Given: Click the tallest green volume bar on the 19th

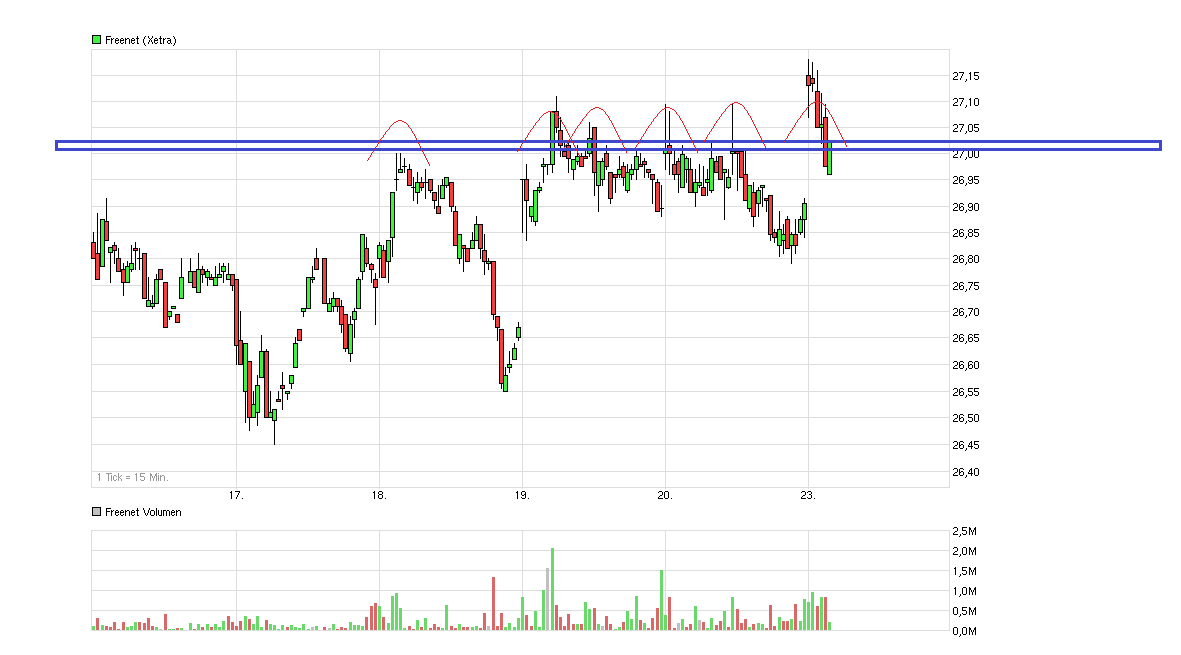Looking at the screenshot, I should [x=552, y=589].
